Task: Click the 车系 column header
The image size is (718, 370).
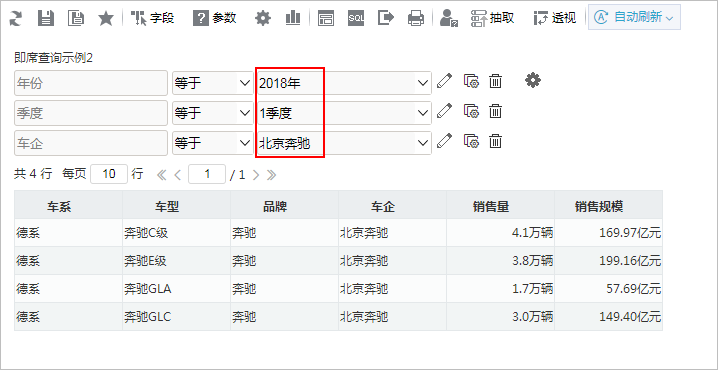Action: (68, 205)
